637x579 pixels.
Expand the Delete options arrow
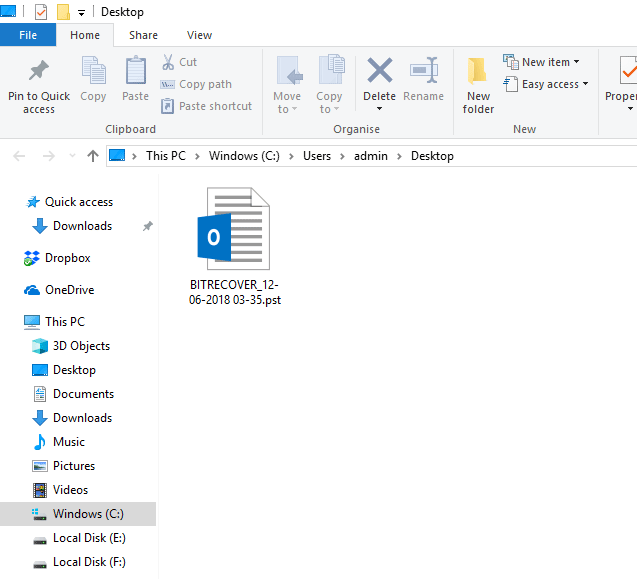click(x=379, y=108)
